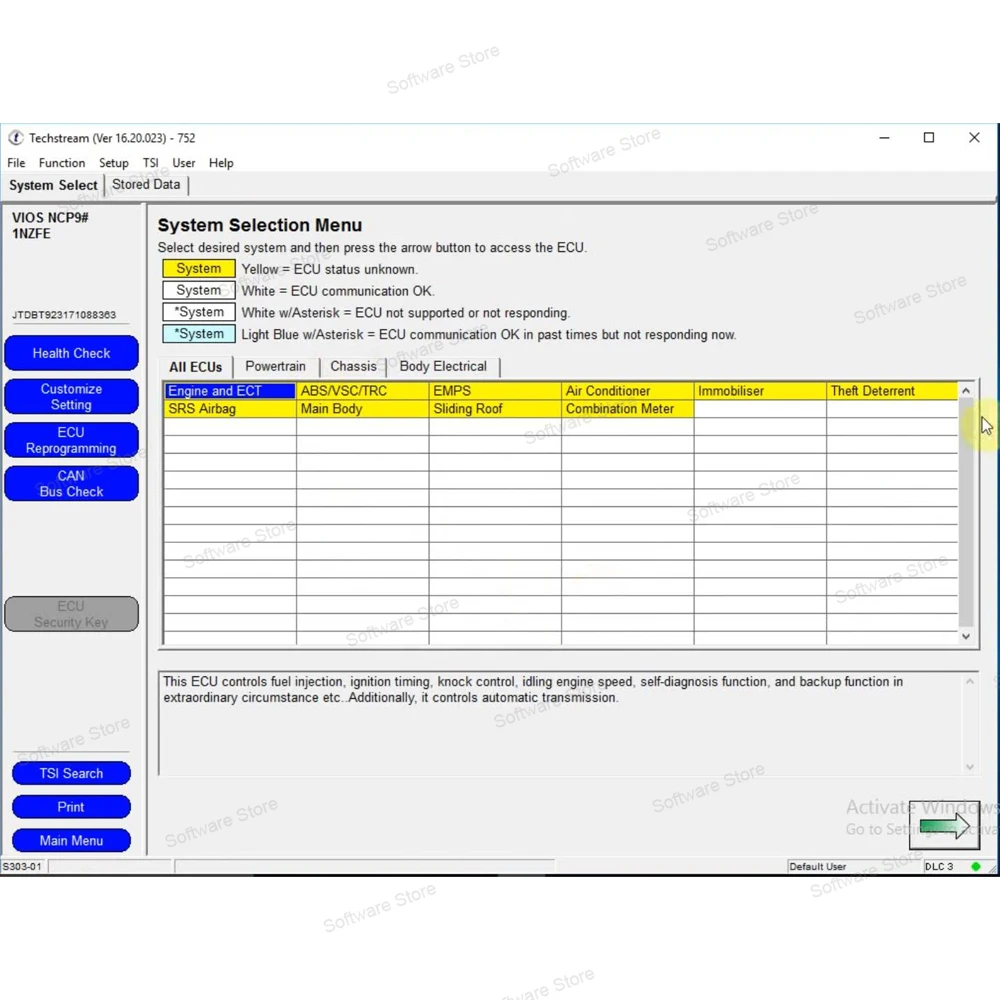This screenshot has height=1000, width=1000.
Task: Select the SRS Airbag system cell
Action: 230,409
